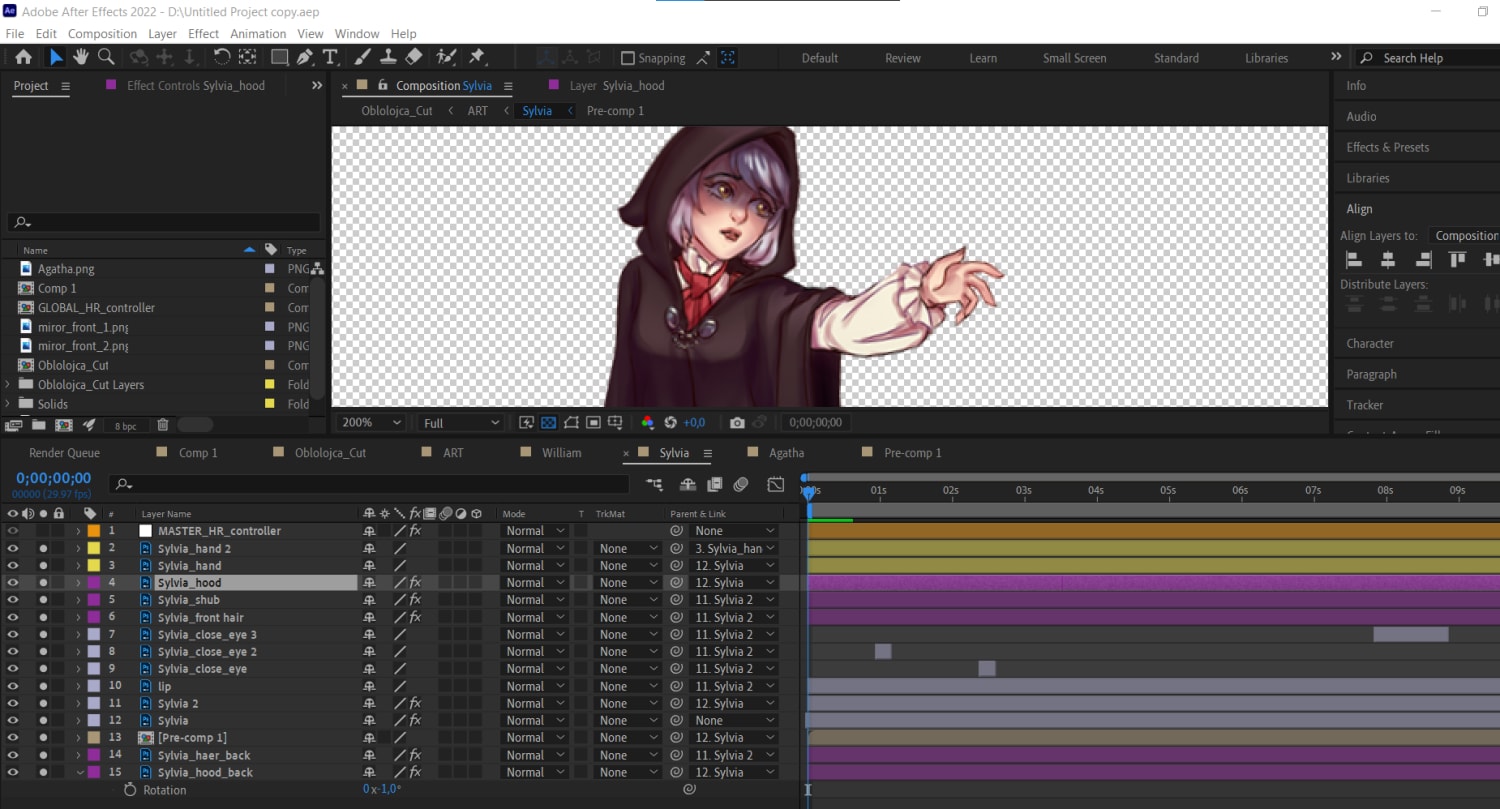
Task: Enable the Snapping checkbox
Action: pyautogui.click(x=627, y=58)
